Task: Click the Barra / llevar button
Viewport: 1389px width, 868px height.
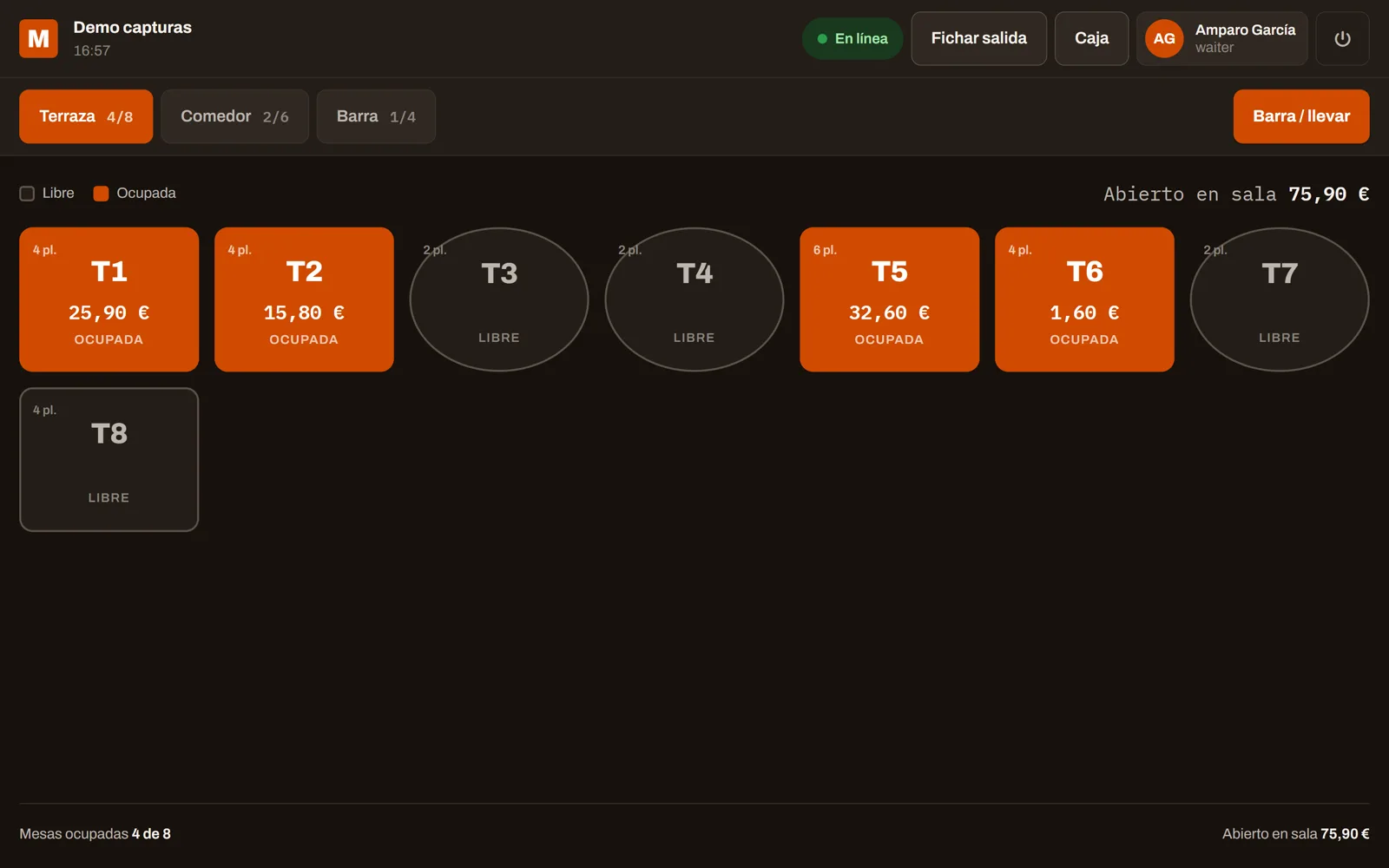Action: click(1301, 116)
